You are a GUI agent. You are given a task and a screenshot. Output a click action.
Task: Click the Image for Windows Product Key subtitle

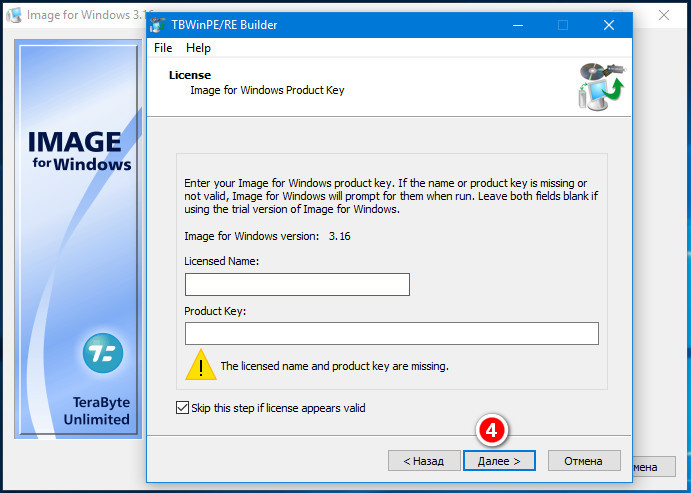point(267,90)
